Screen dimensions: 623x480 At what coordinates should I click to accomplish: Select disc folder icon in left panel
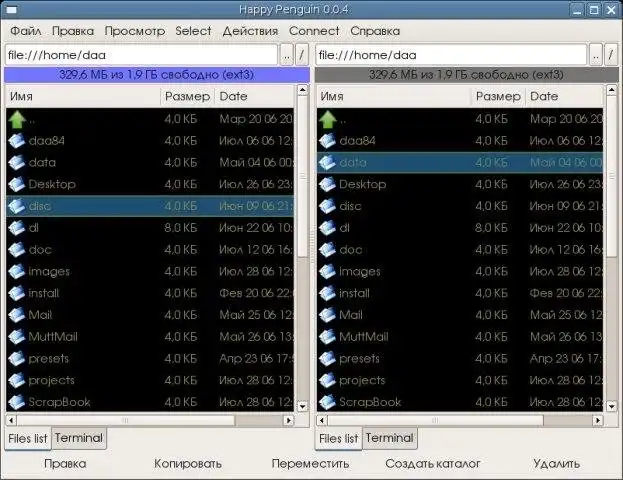coord(17,206)
